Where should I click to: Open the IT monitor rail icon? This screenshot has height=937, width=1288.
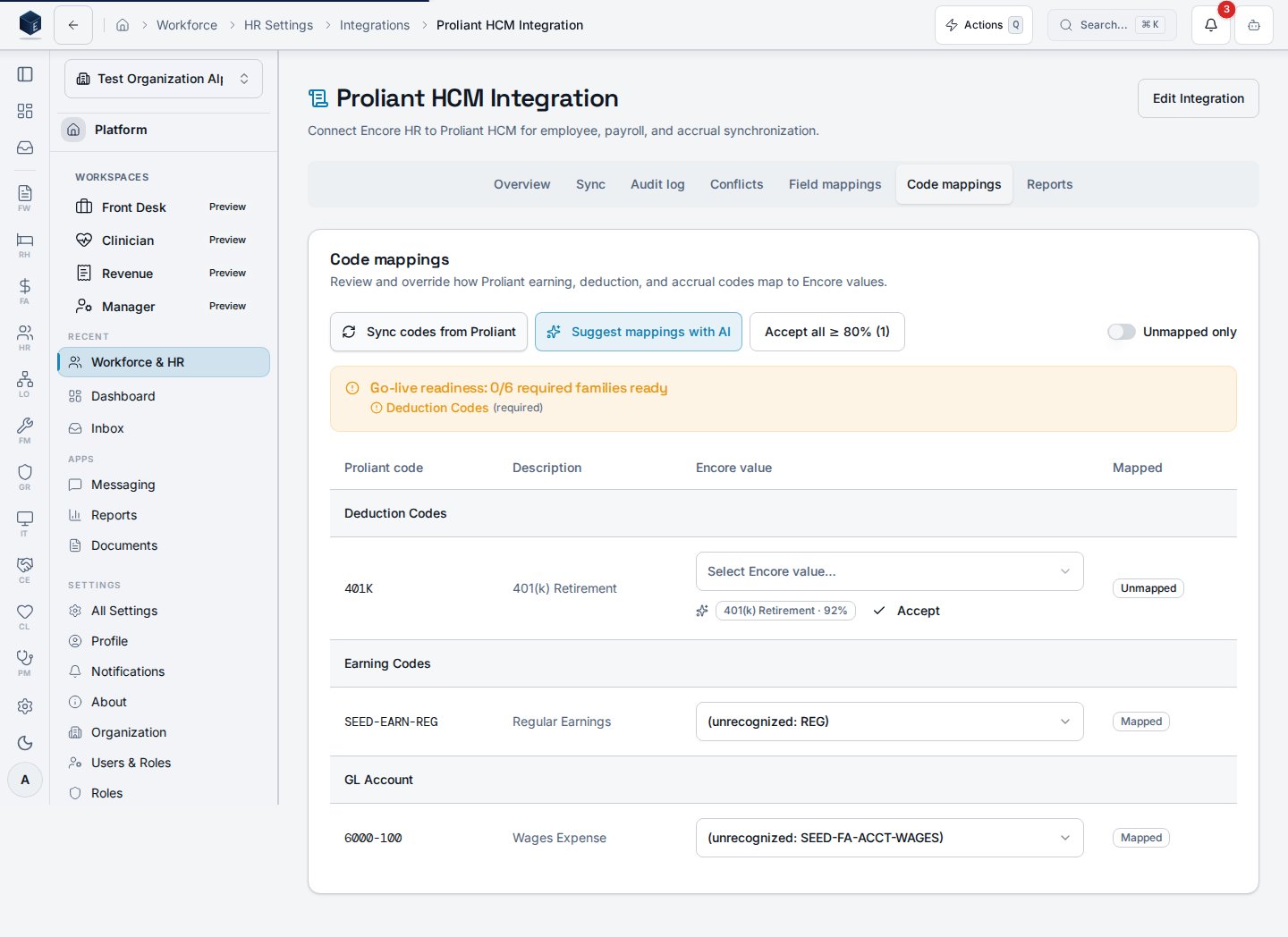point(25,522)
